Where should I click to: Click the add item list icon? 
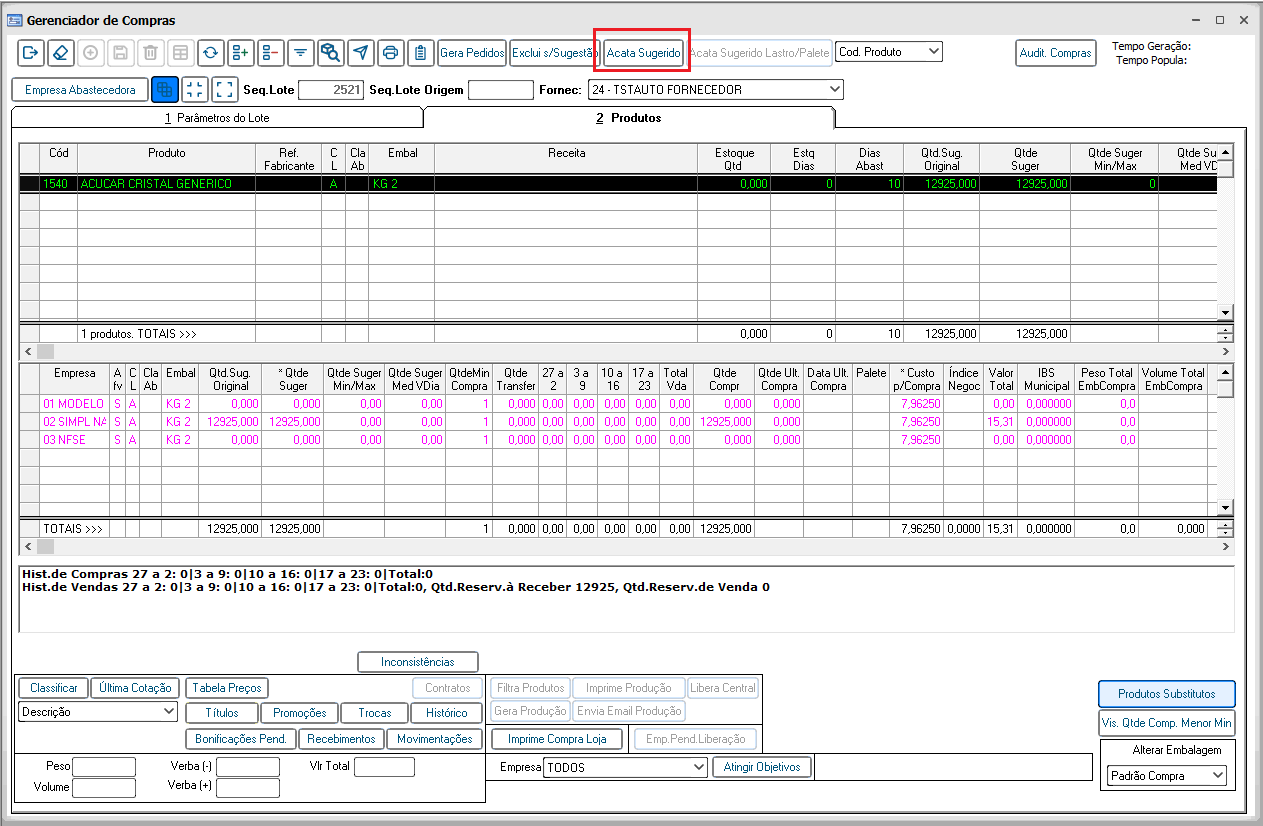pos(240,52)
